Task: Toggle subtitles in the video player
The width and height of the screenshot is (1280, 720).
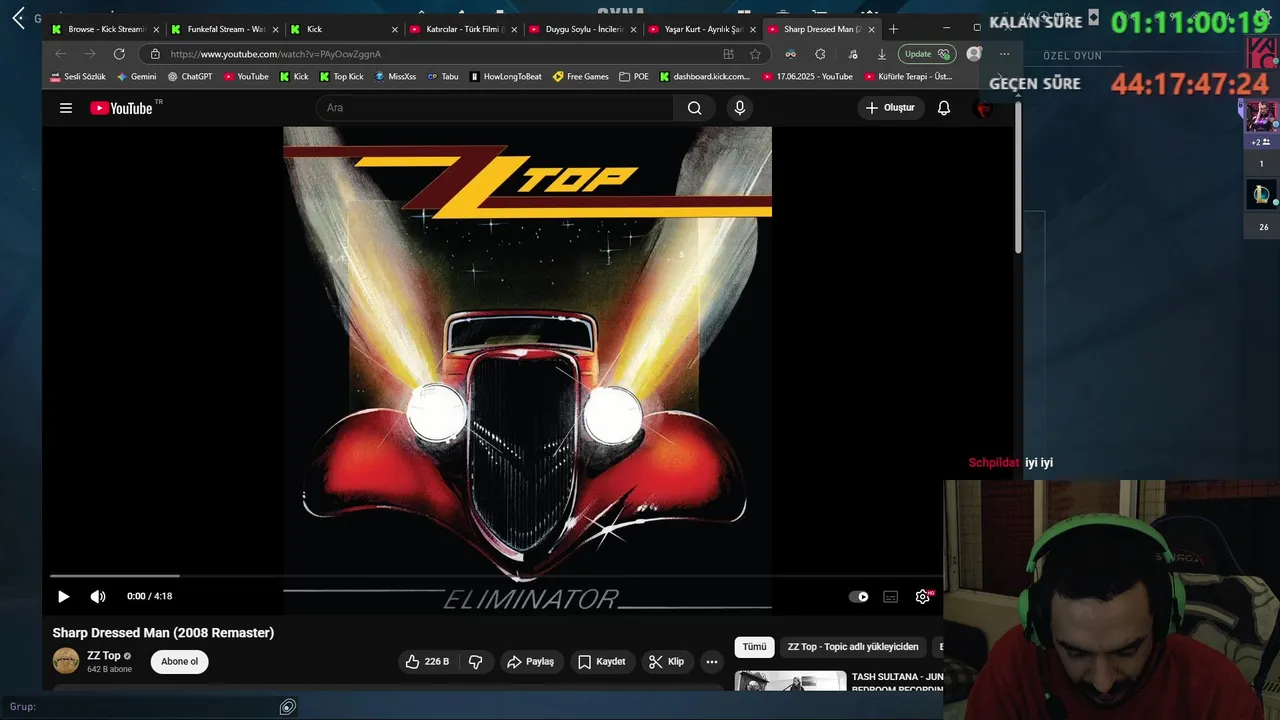Action: pyautogui.click(x=890, y=597)
